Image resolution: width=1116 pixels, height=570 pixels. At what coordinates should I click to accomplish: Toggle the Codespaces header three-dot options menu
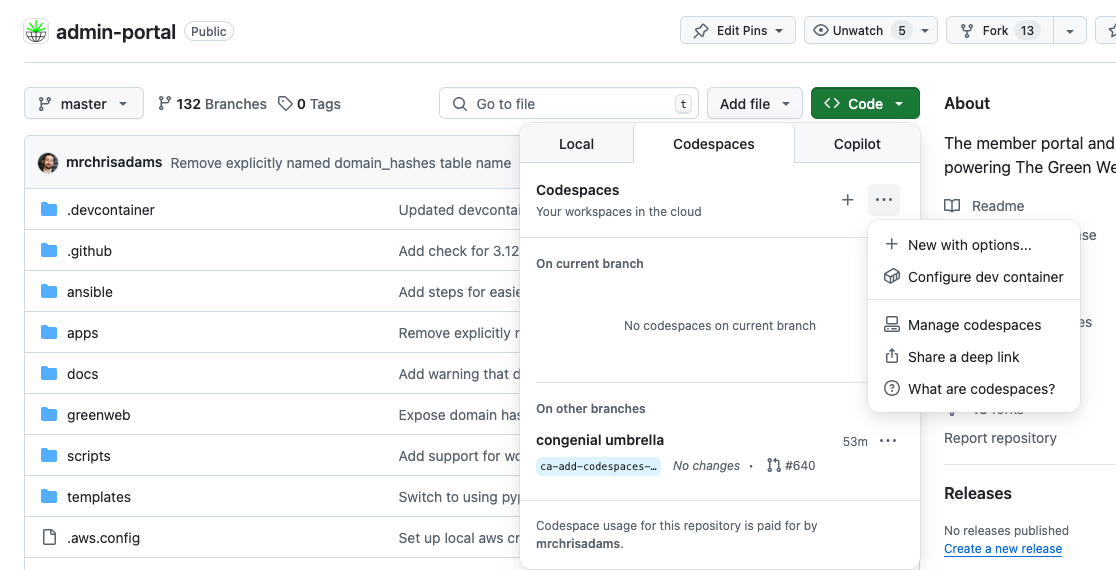[884, 200]
